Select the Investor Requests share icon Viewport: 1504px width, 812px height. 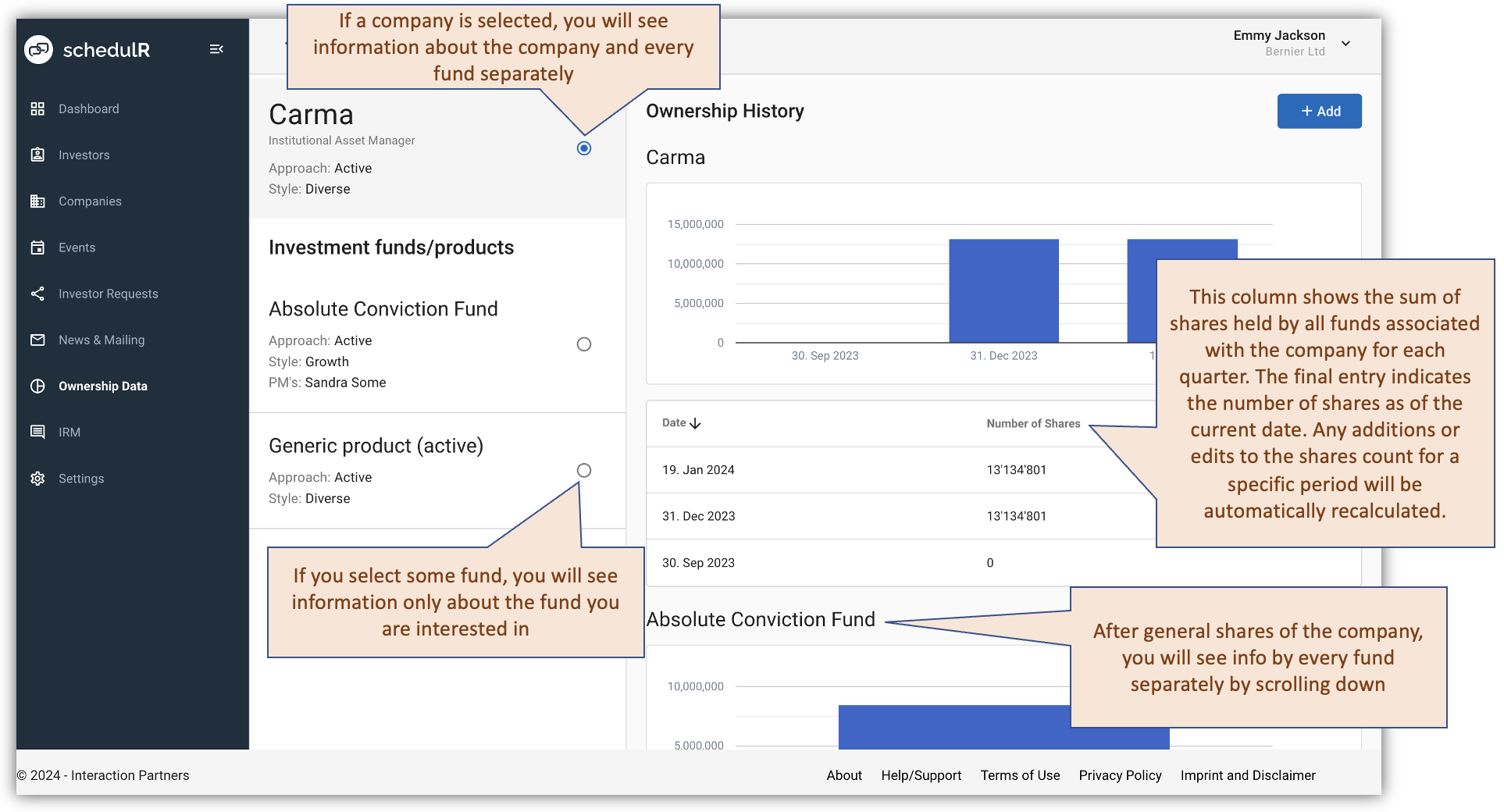tap(37, 294)
